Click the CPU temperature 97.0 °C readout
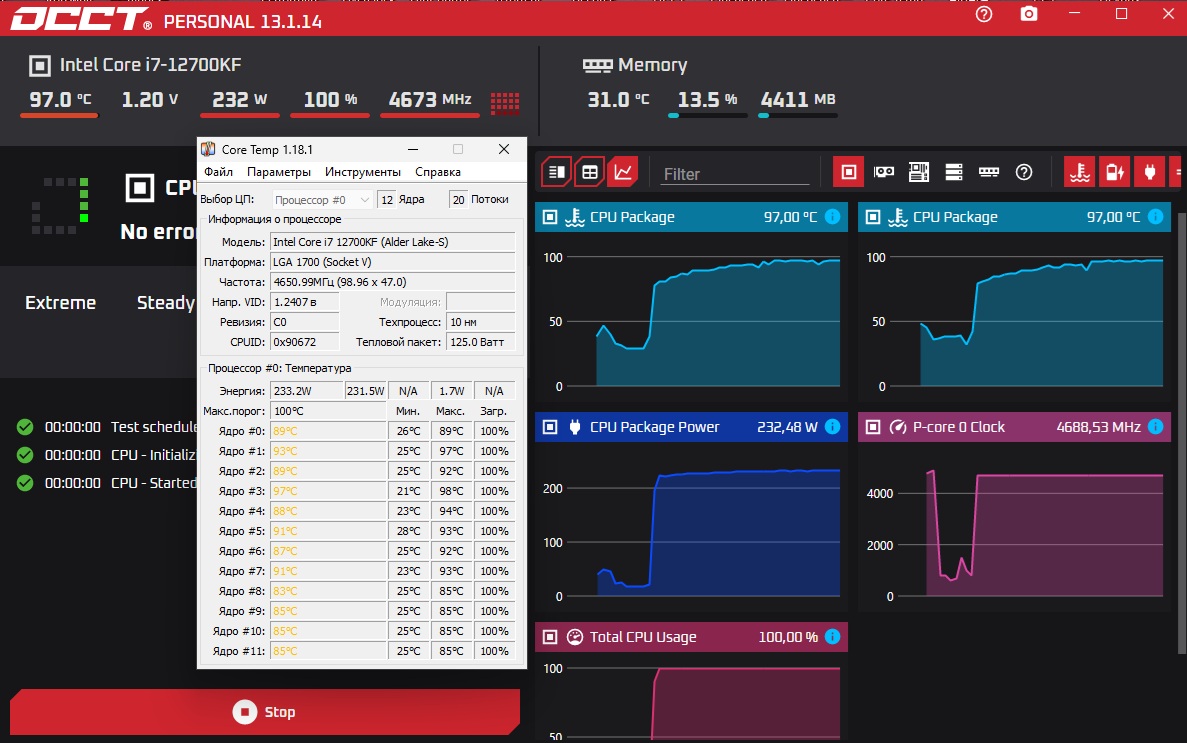1187x743 pixels. pyautogui.click(x=60, y=100)
